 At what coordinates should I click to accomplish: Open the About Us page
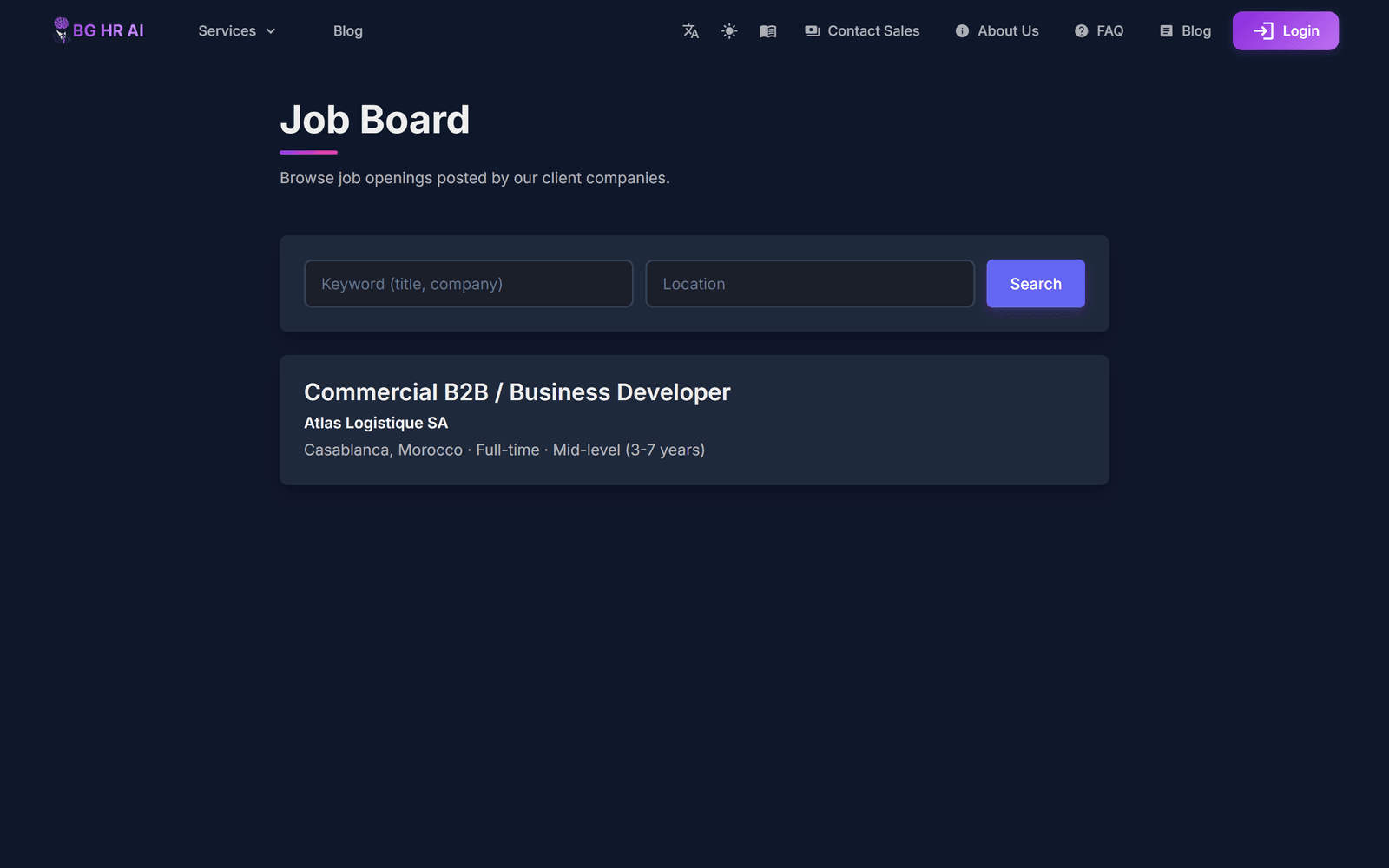pyautogui.click(x=997, y=30)
